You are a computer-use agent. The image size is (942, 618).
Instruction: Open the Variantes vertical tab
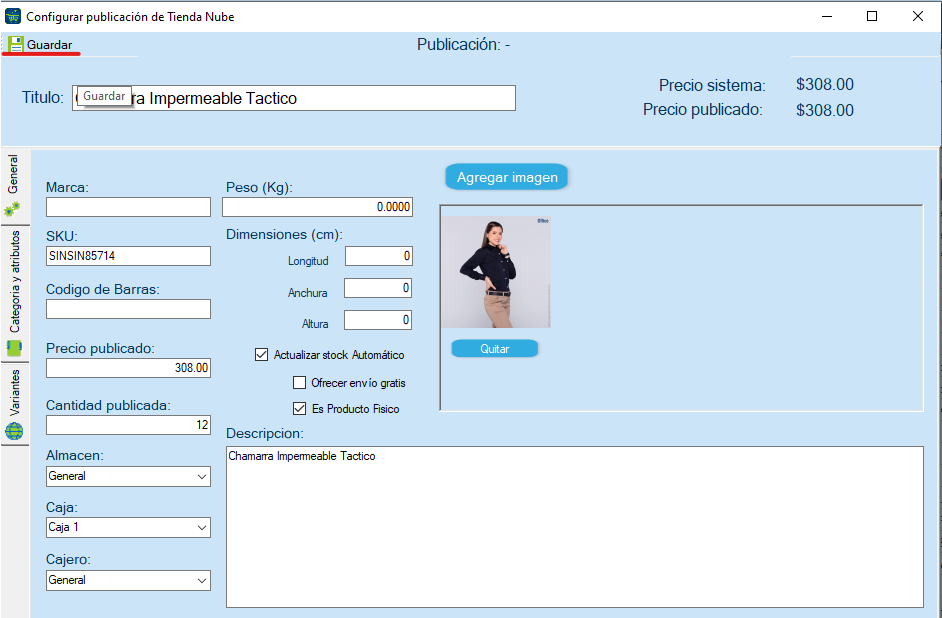point(14,404)
